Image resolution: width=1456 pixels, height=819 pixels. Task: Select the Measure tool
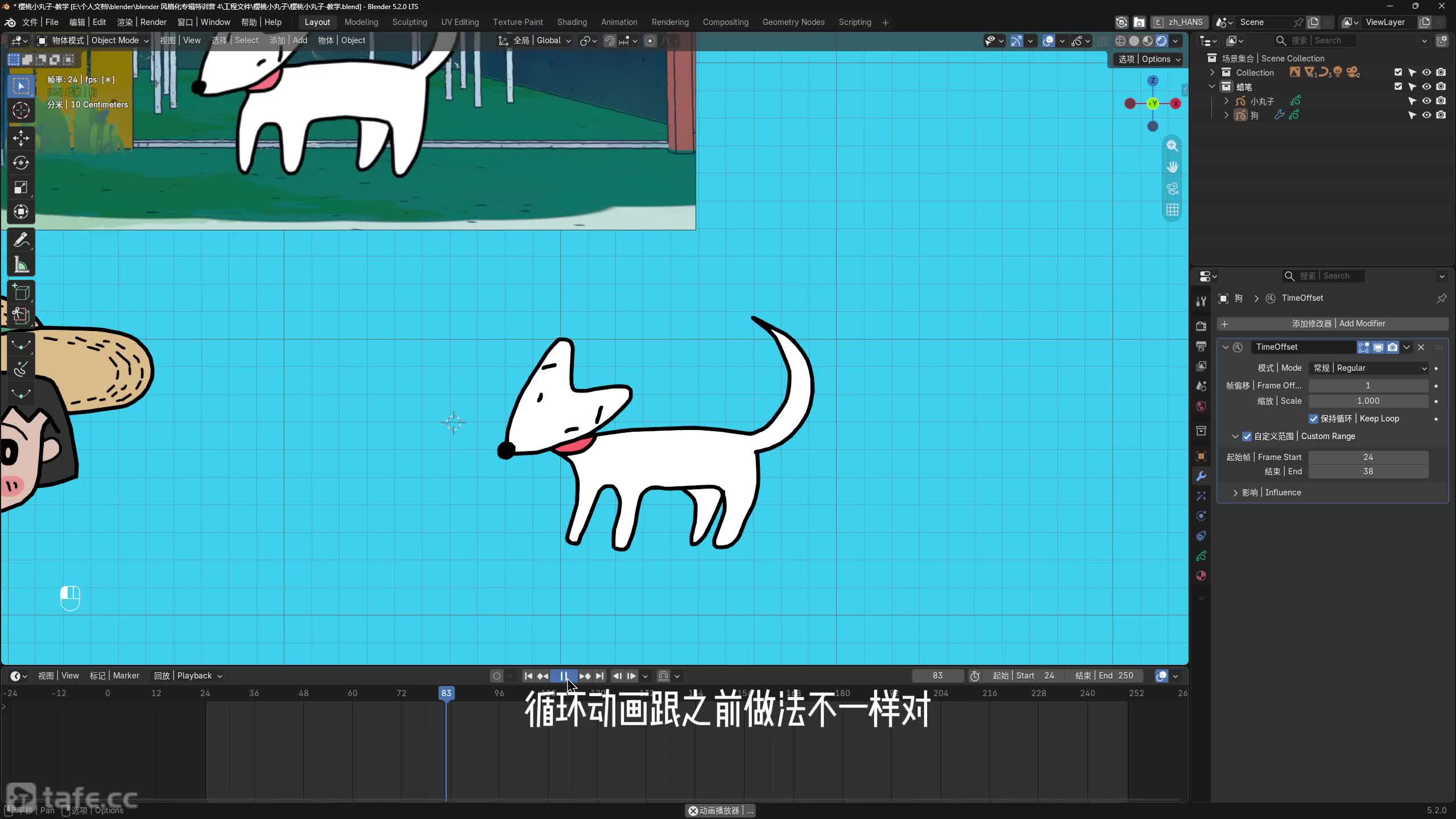click(21, 264)
